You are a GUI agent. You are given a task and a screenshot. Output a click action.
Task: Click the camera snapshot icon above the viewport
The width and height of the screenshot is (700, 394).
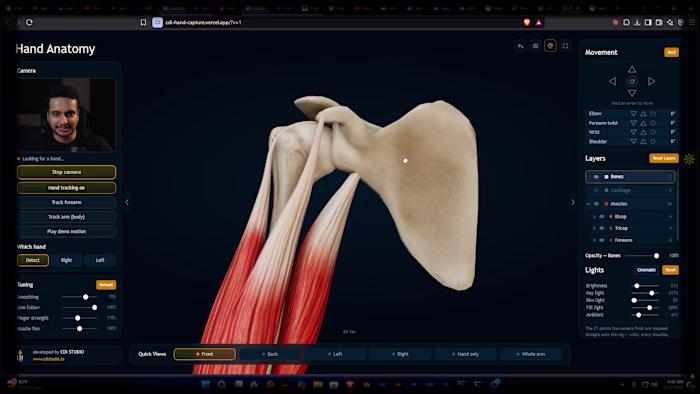click(535, 46)
